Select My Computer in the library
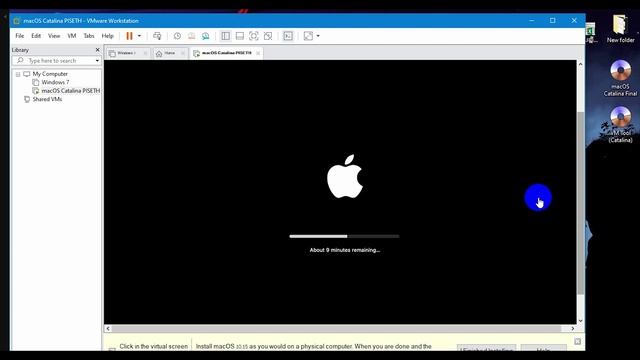 pos(50,74)
